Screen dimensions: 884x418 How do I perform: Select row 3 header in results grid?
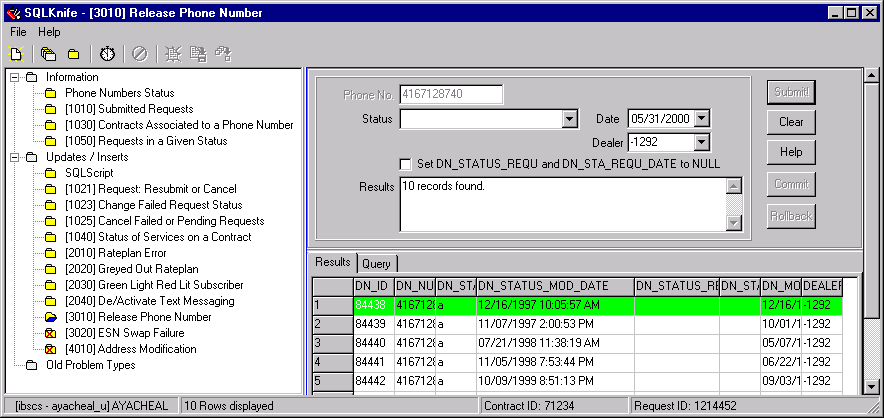coord(329,342)
